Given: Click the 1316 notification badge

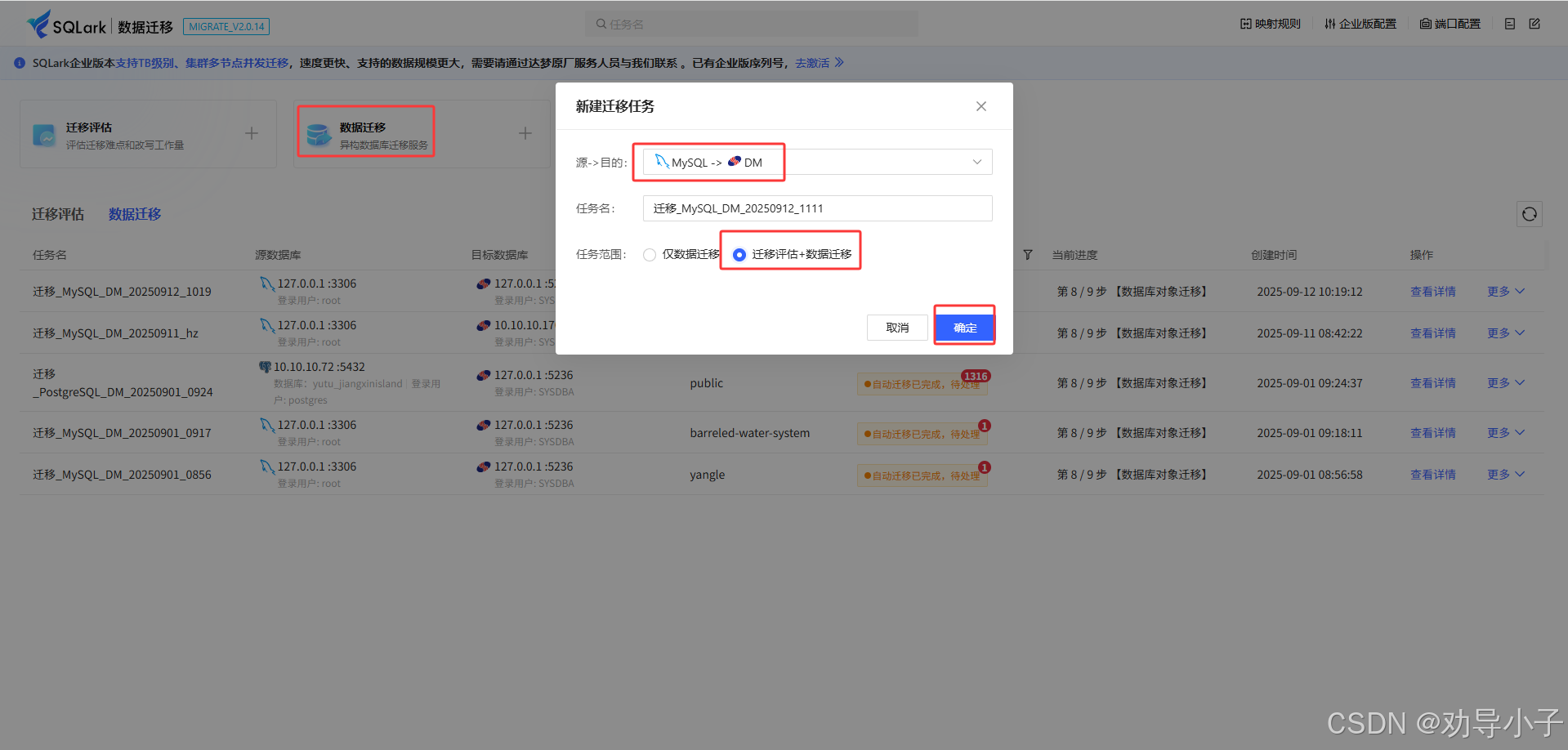Looking at the screenshot, I should [976, 376].
